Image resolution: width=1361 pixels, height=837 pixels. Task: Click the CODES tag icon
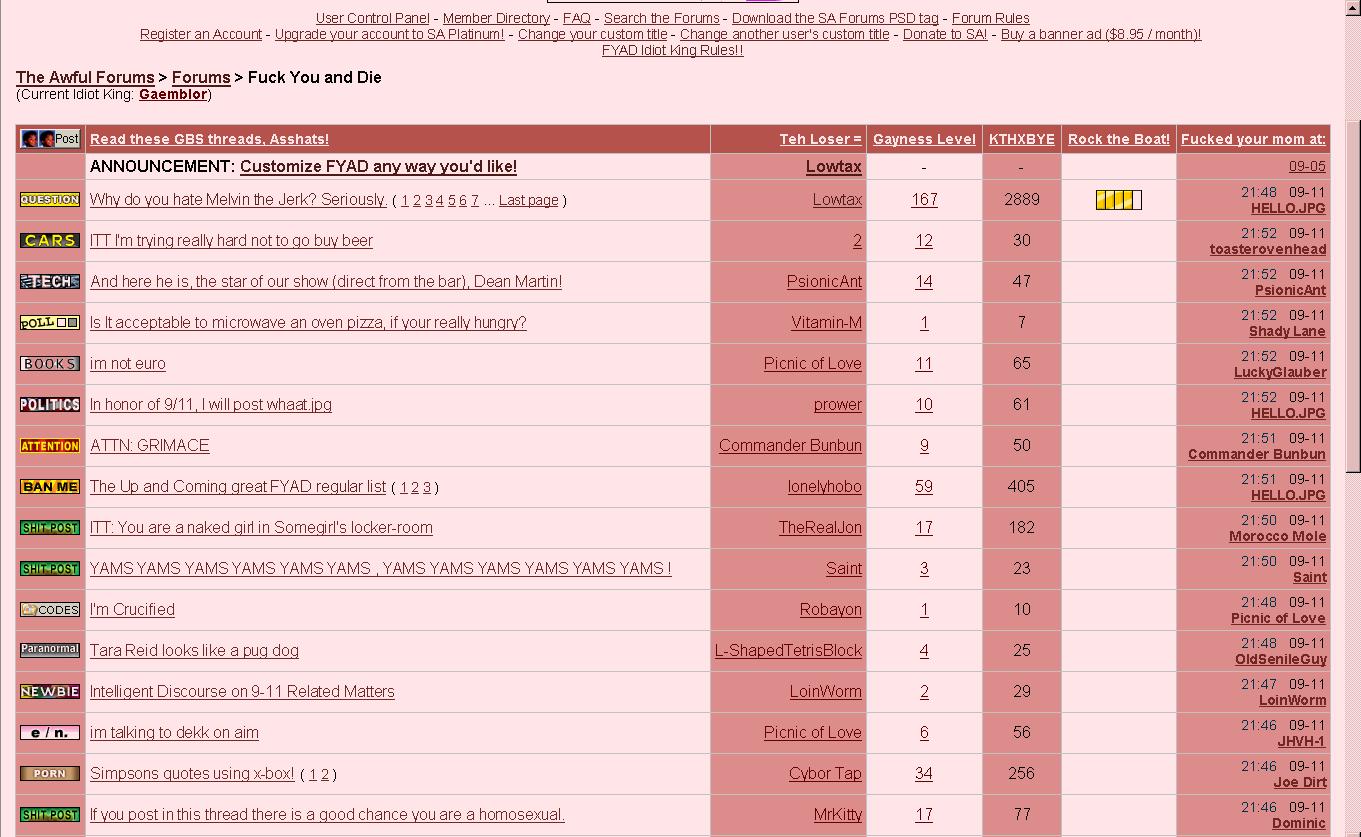coord(50,610)
